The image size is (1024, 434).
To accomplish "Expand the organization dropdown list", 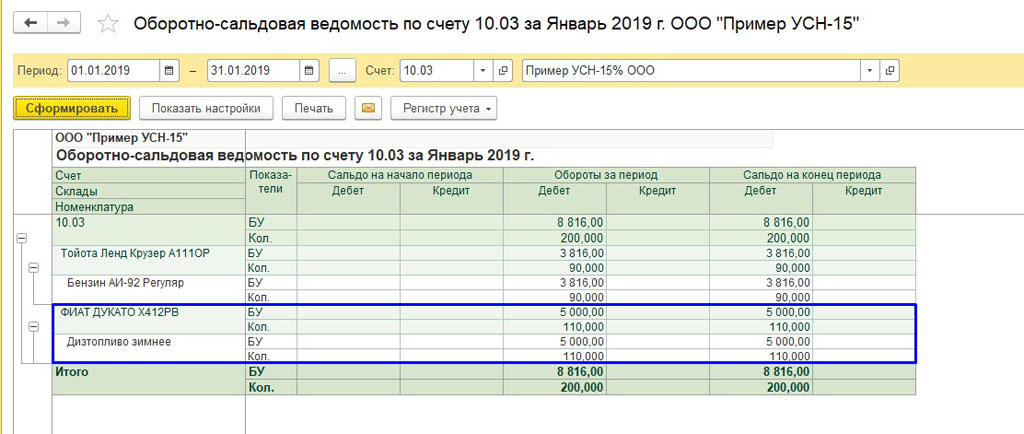I will (x=869, y=71).
